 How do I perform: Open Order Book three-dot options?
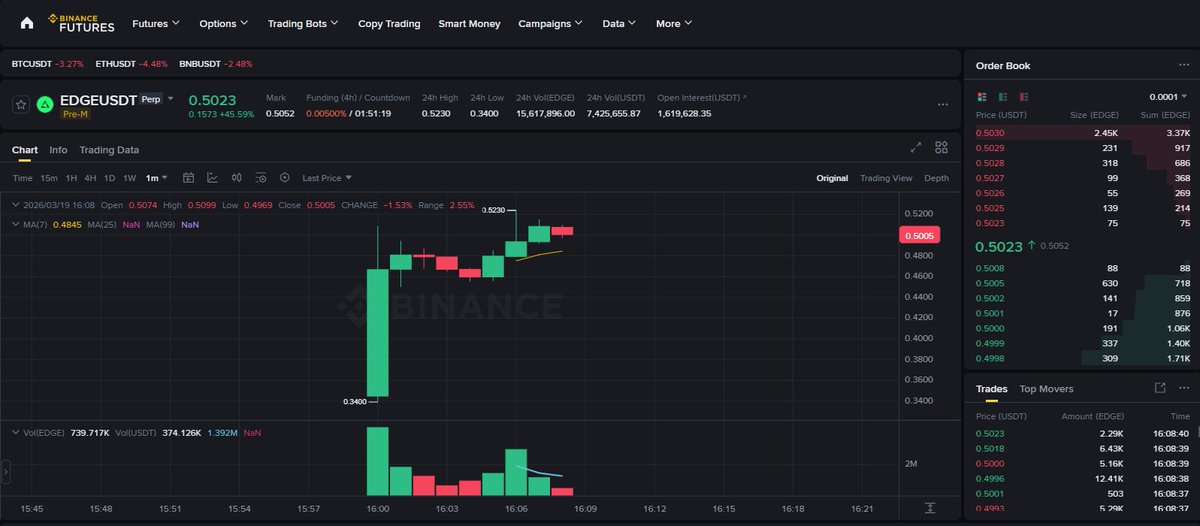[1184, 65]
